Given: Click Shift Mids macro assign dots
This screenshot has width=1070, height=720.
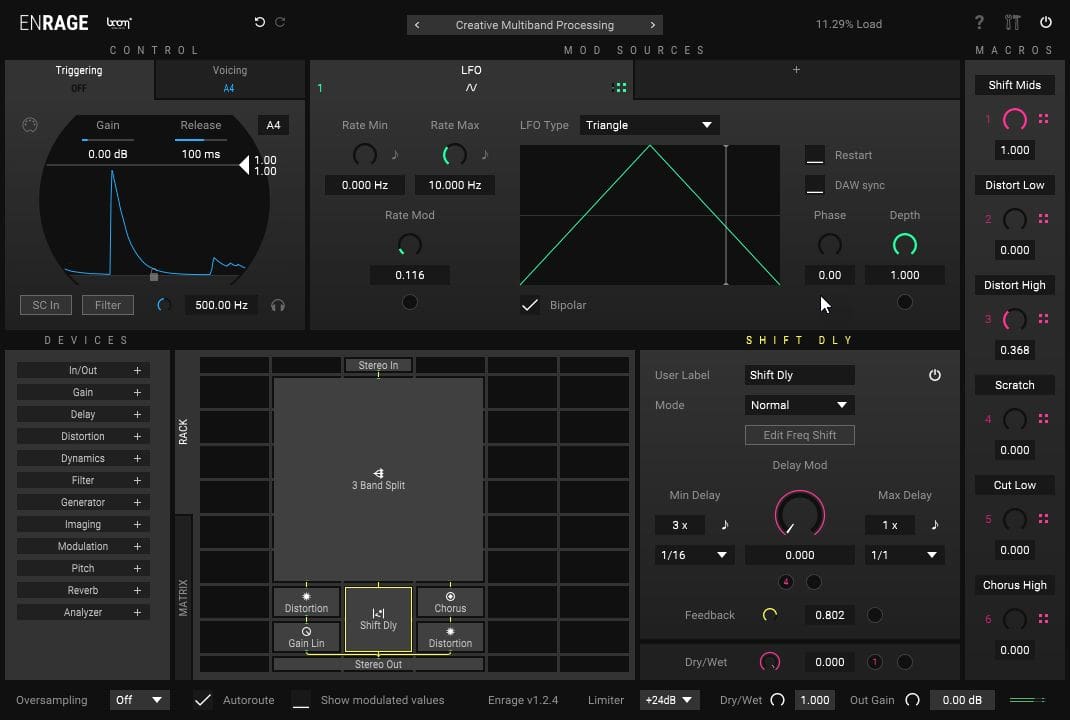Looking at the screenshot, I should [x=1043, y=119].
